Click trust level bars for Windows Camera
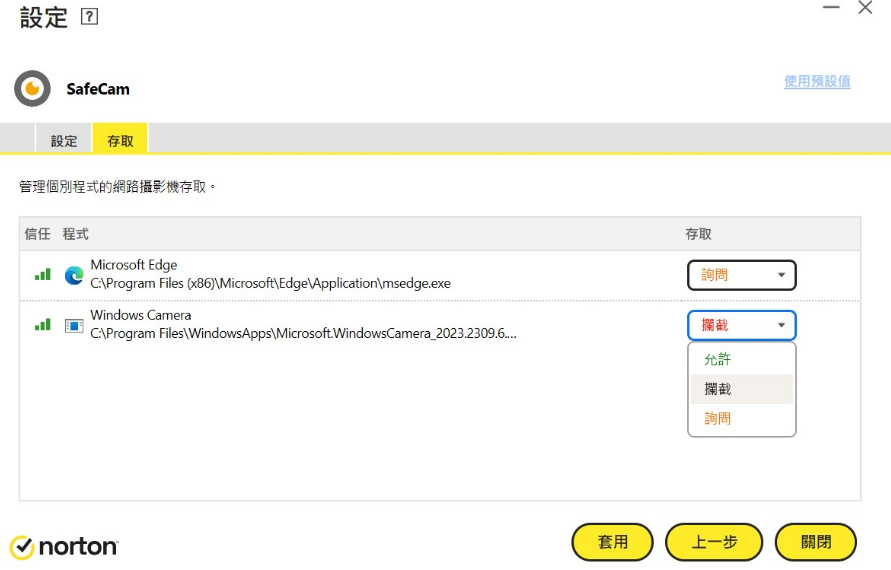891x570 pixels. click(x=43, y=324)
